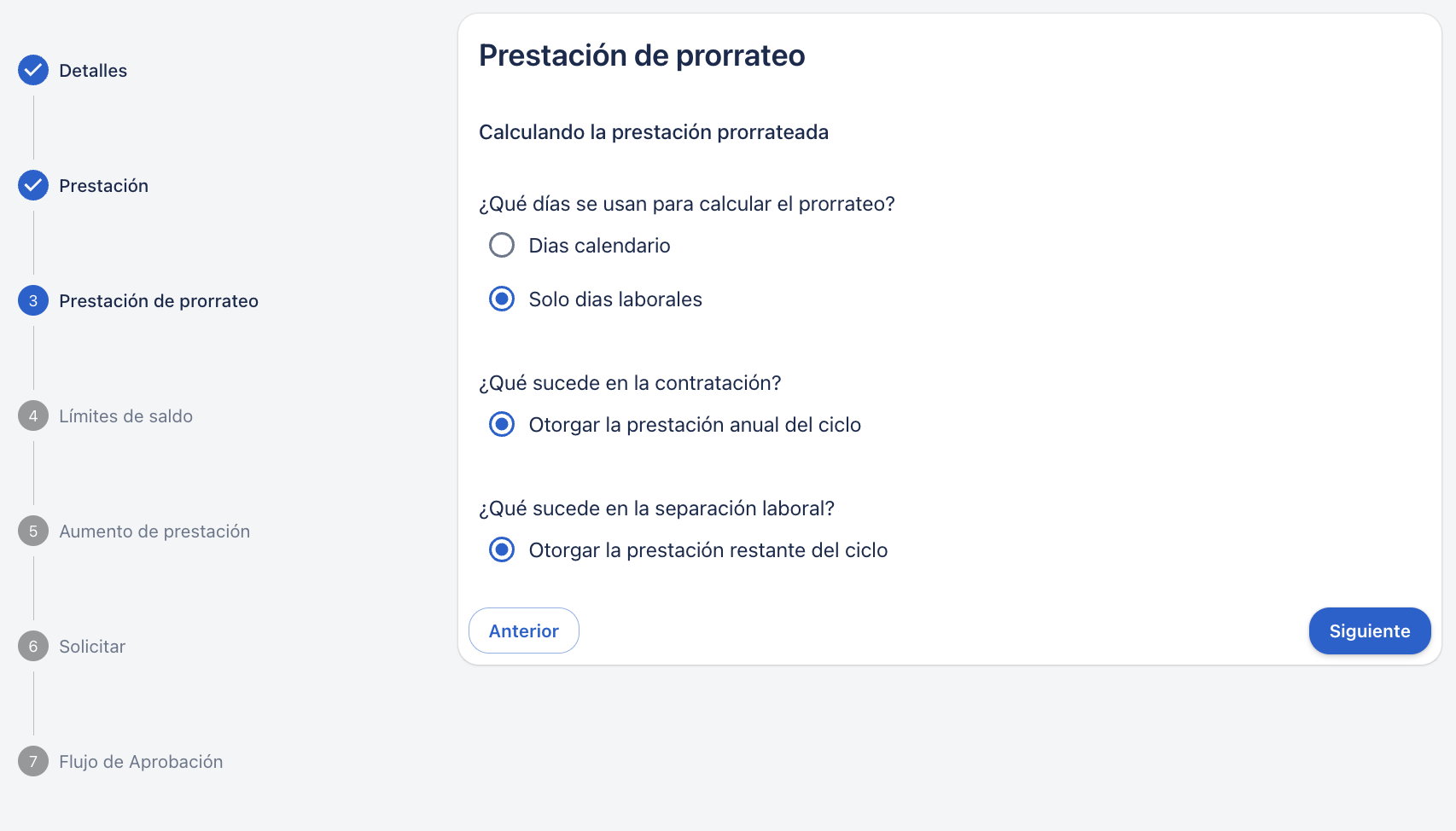Click step 5 number icon

(33, 531)
